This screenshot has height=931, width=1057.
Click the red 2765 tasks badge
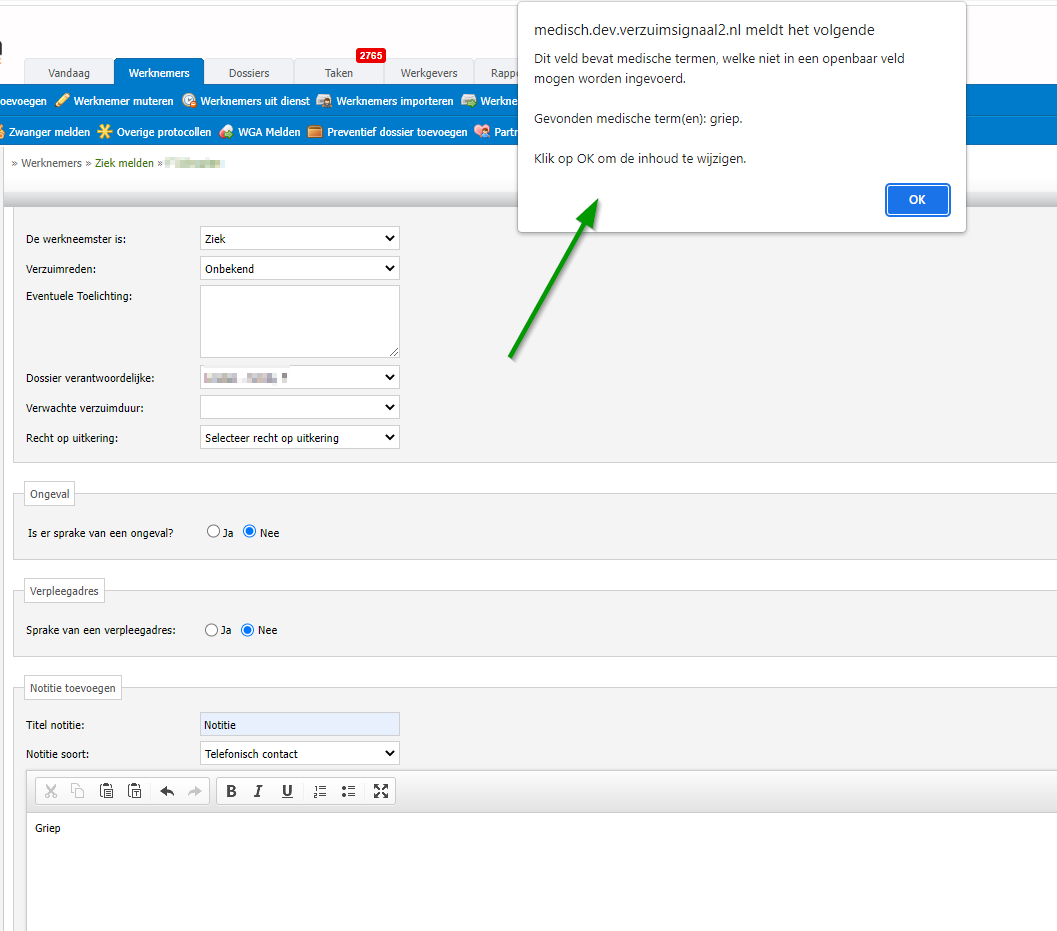371,55
